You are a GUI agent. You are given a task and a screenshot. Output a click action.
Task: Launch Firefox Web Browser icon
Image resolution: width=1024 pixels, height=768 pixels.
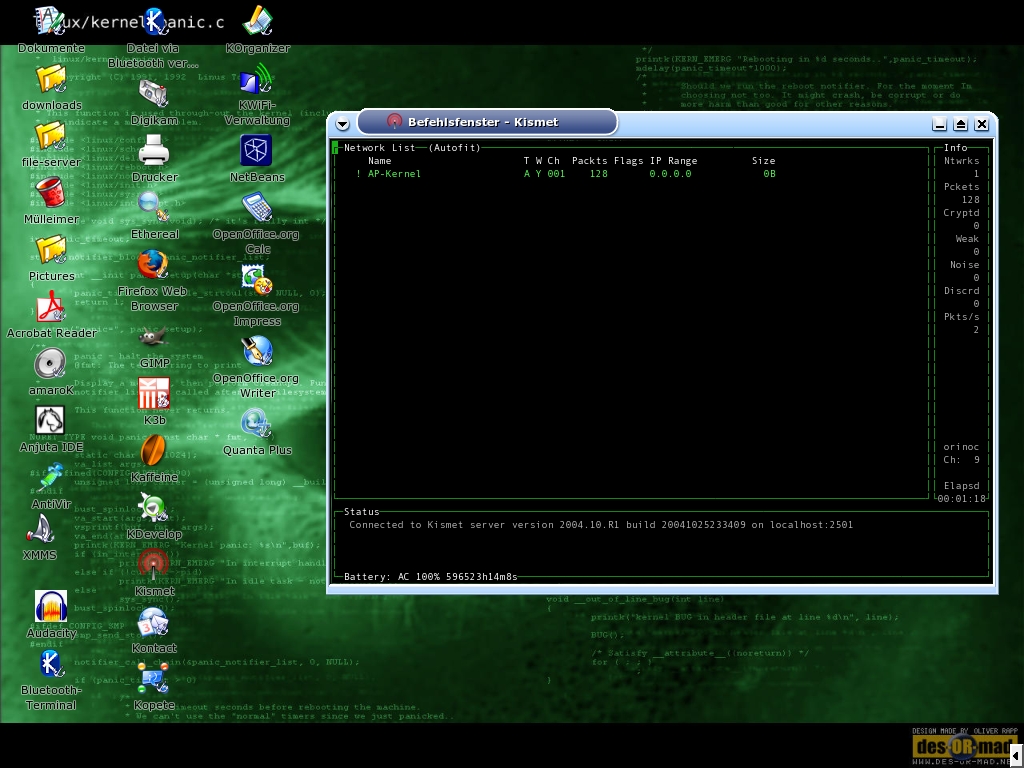pyautogui.click(x=154, y=264)
